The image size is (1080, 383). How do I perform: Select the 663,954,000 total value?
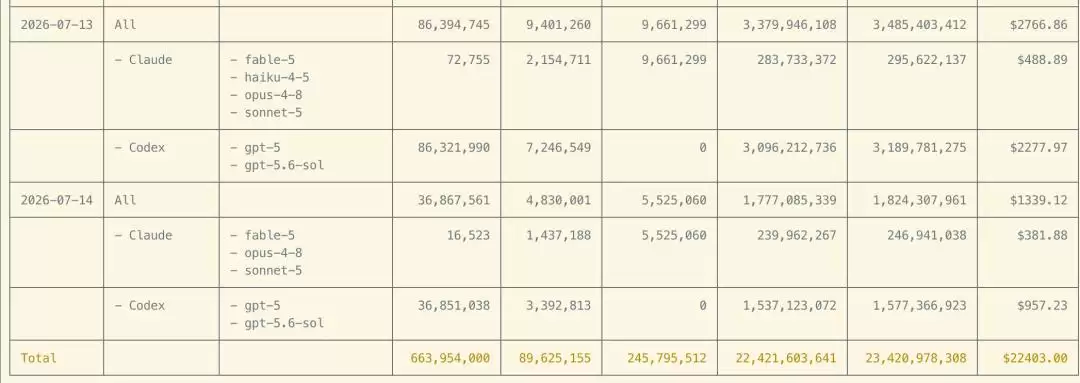click(x=450, y=358)
